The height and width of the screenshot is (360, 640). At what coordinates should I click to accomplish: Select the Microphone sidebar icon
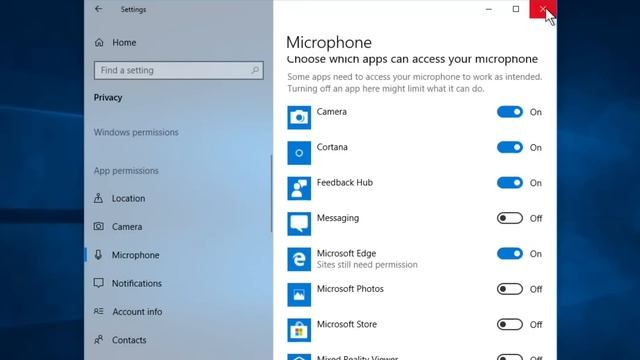98,255
